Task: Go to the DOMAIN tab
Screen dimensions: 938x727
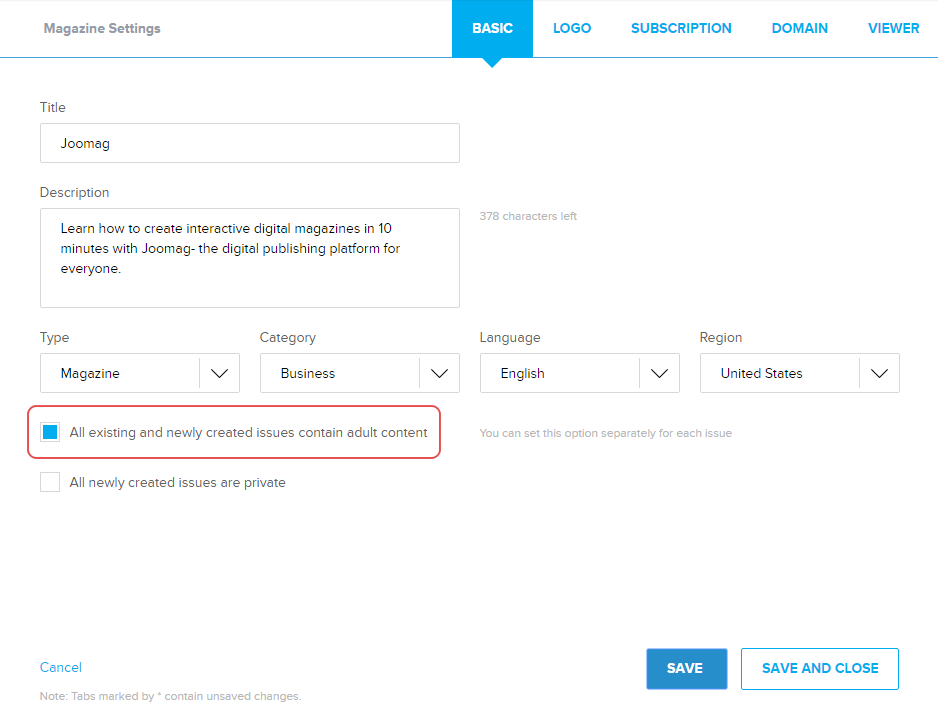Action: 799,28
